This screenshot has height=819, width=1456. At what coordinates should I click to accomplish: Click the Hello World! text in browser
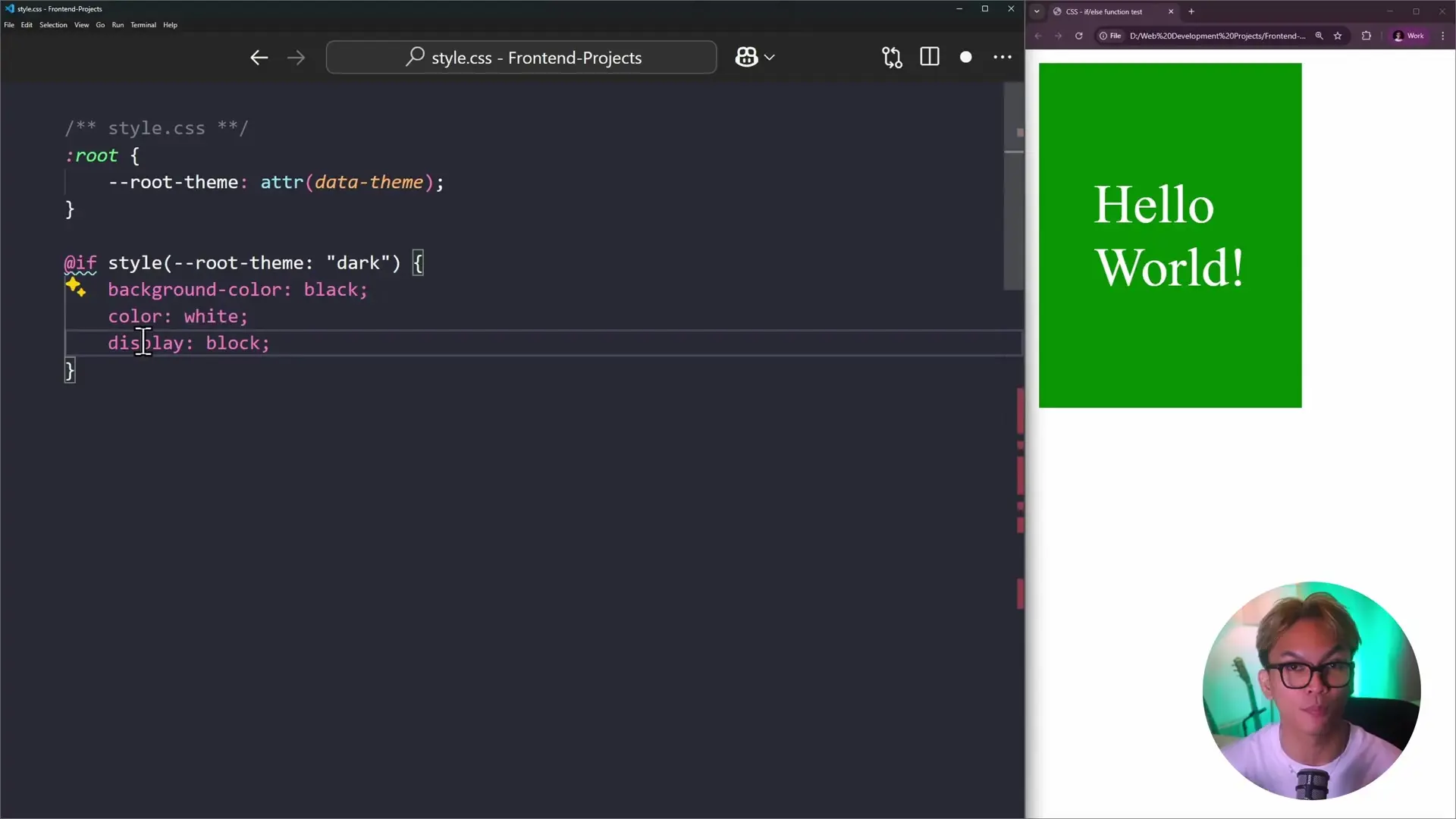coord(1169,236)
